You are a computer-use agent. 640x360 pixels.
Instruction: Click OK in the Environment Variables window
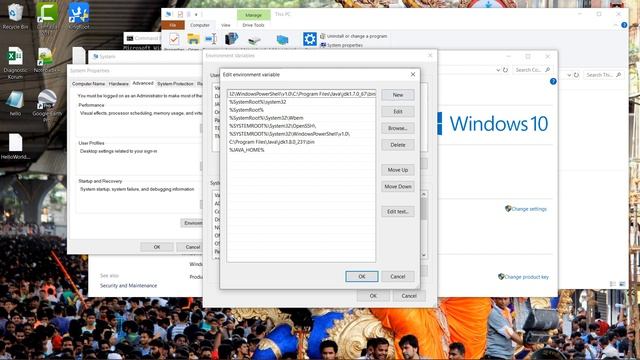click(373, 296)
